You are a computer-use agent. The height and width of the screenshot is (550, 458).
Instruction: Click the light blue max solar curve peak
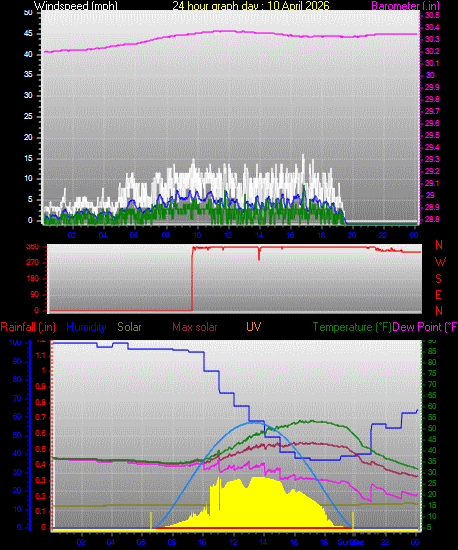coord(254,423)
